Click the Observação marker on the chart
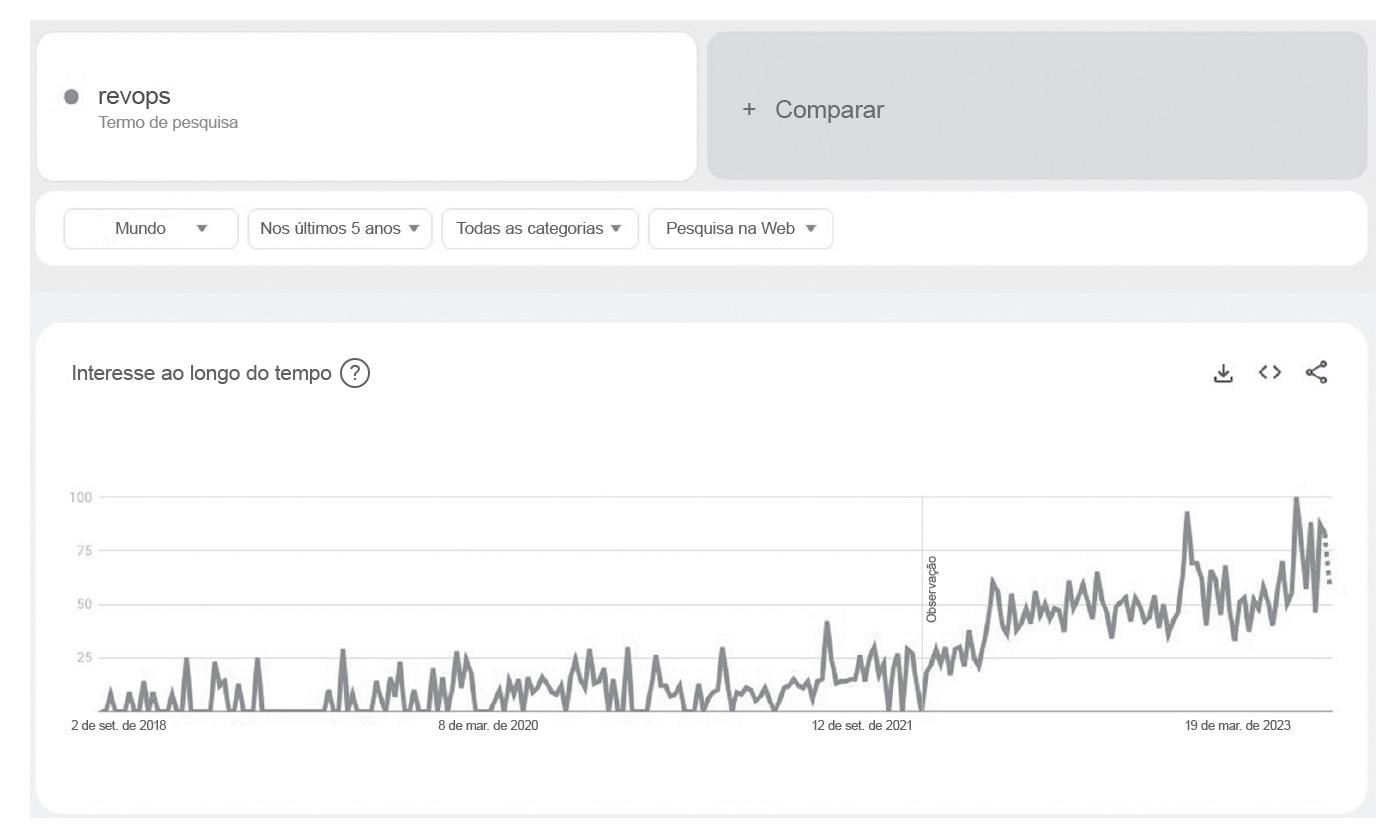This screenshot has width=1398, height=833. coord(932,590)
